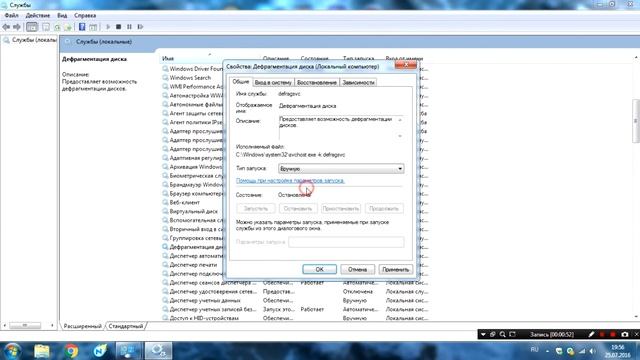Click the description box scroll-down arrow
Viewport: 640px width, 360px height.
pos(400,136)
